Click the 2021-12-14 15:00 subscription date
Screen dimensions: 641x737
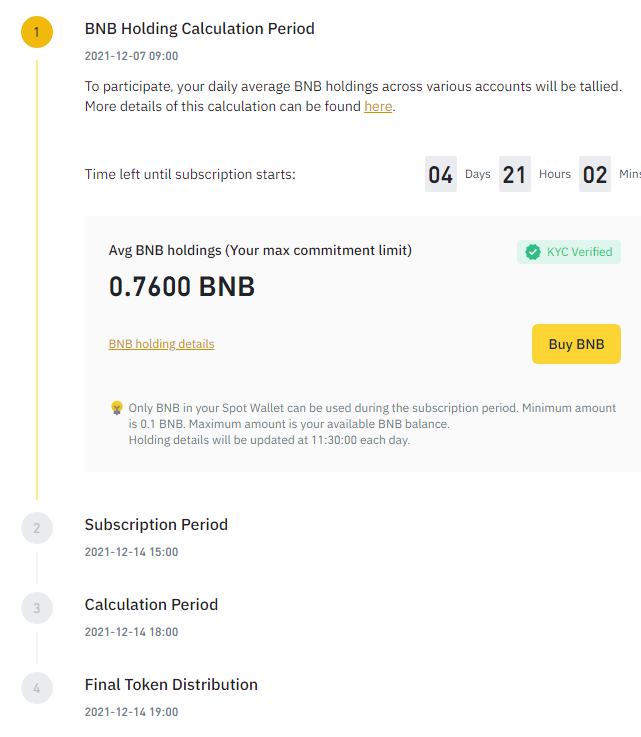tap(131, 552)
